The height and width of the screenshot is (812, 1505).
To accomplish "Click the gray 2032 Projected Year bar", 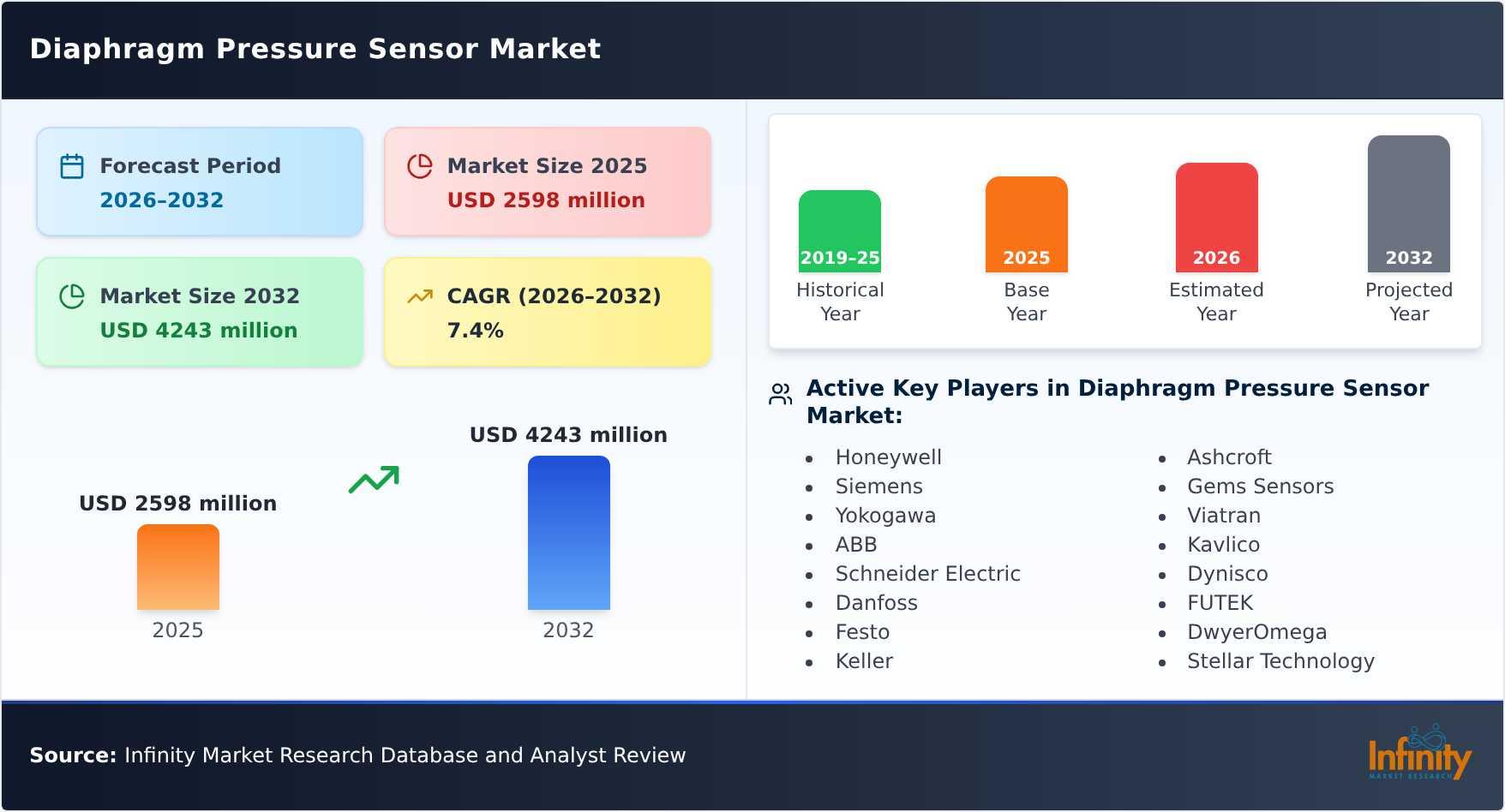I will tap(1409, 204).
